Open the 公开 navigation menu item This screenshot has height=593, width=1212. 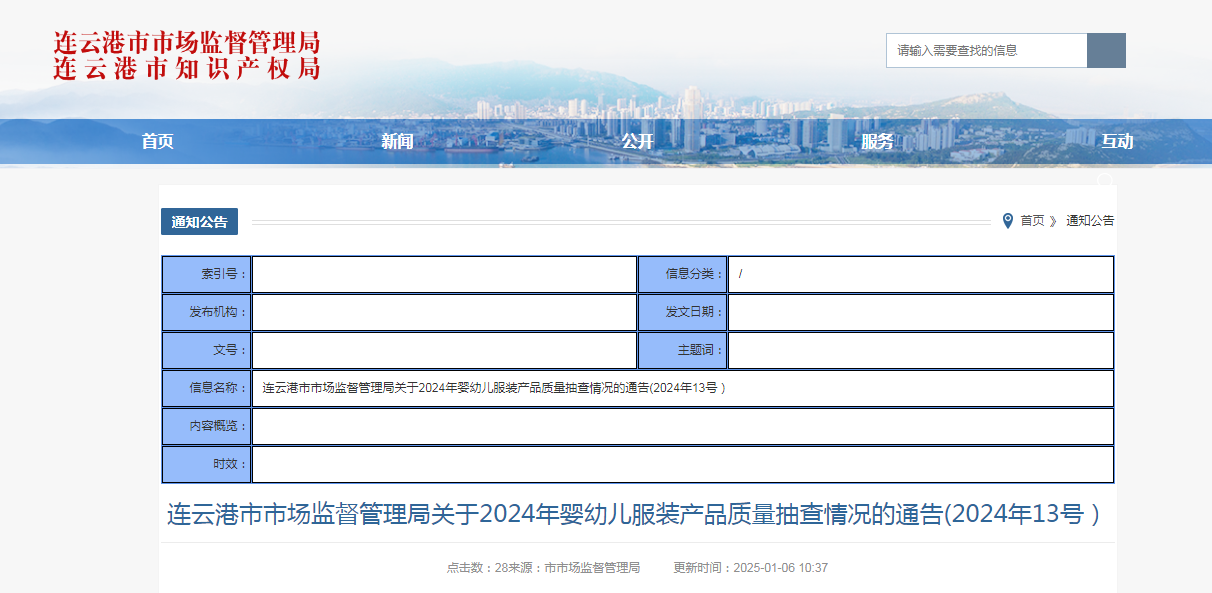pos(637,142)
